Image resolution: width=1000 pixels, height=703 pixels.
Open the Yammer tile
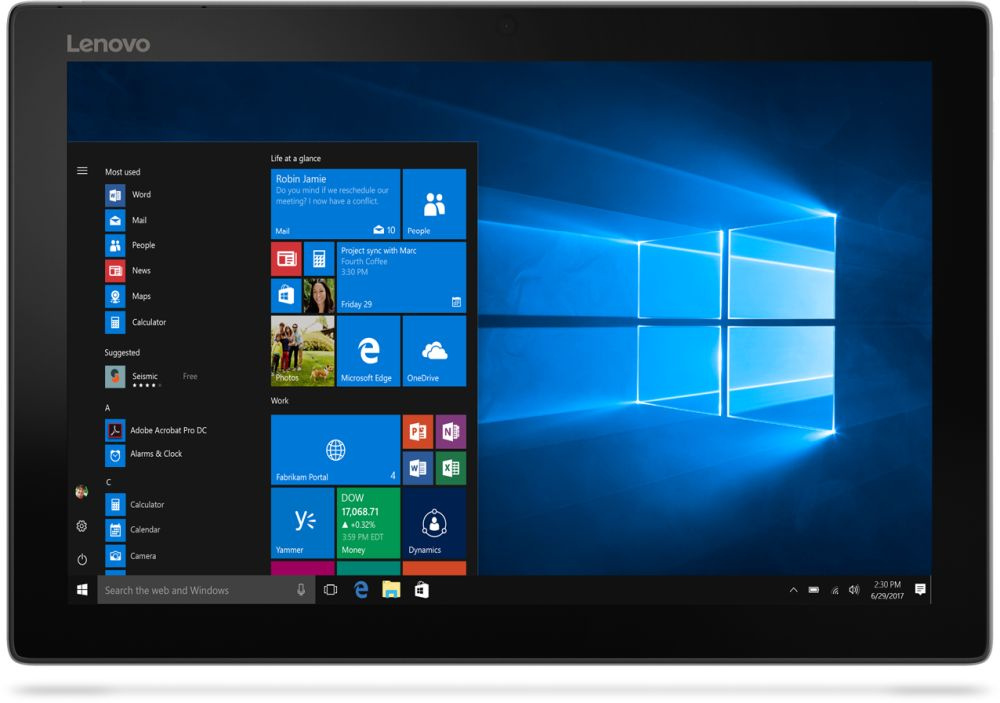click(x=302, y=522)
